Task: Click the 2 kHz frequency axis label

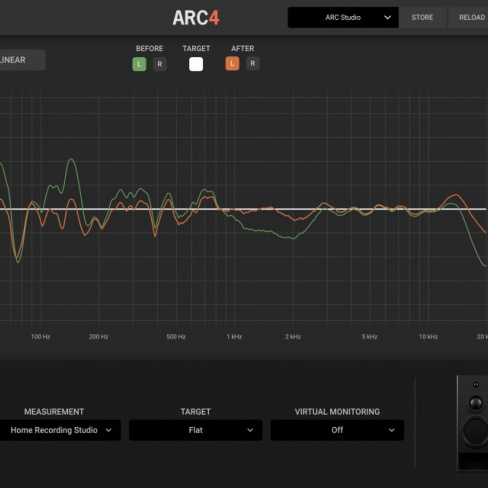Action: click(293, 337)
